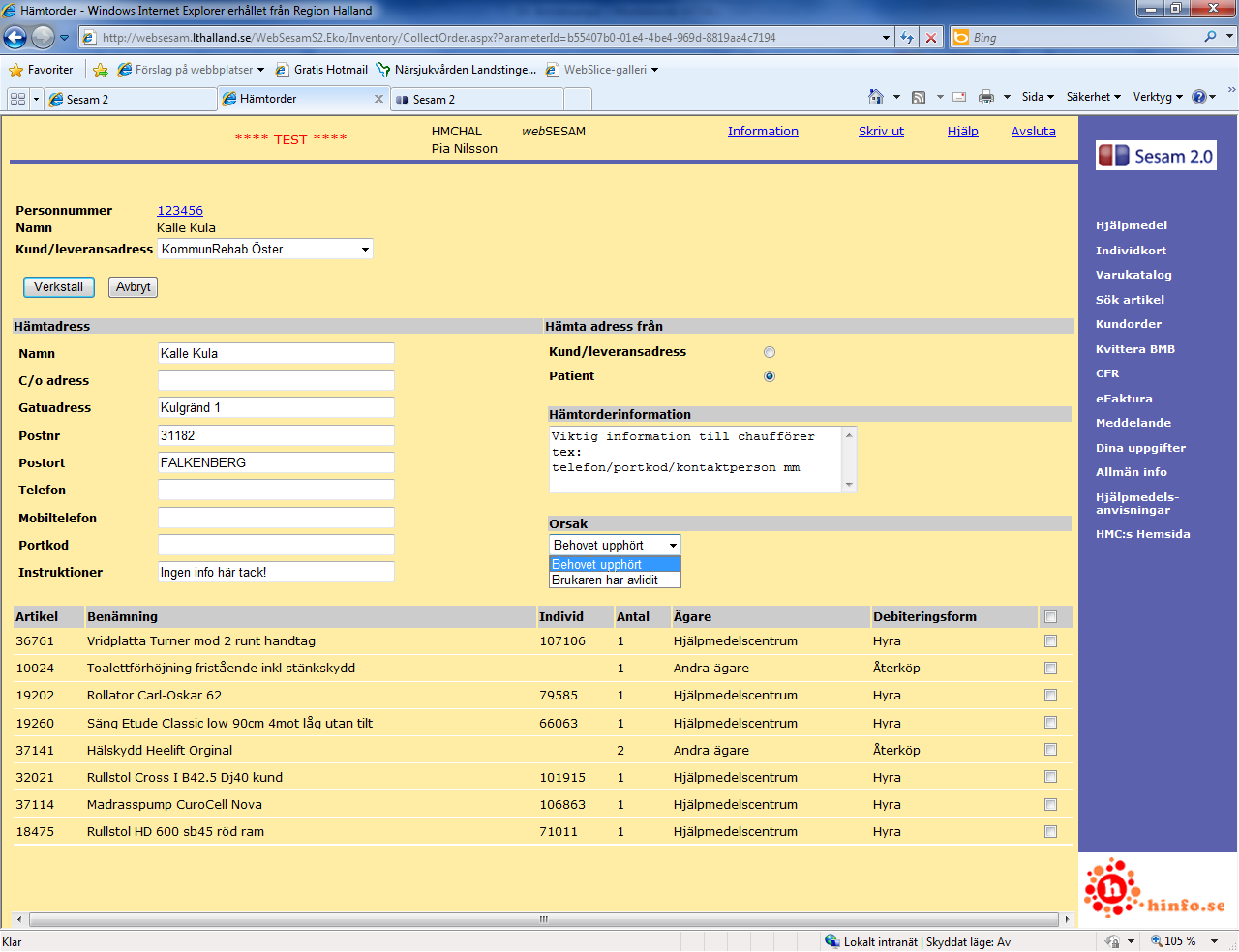1239x952 pixels.
Task: Select the Kund/leveransadress radio button
Action: click(x=770, y=352)
